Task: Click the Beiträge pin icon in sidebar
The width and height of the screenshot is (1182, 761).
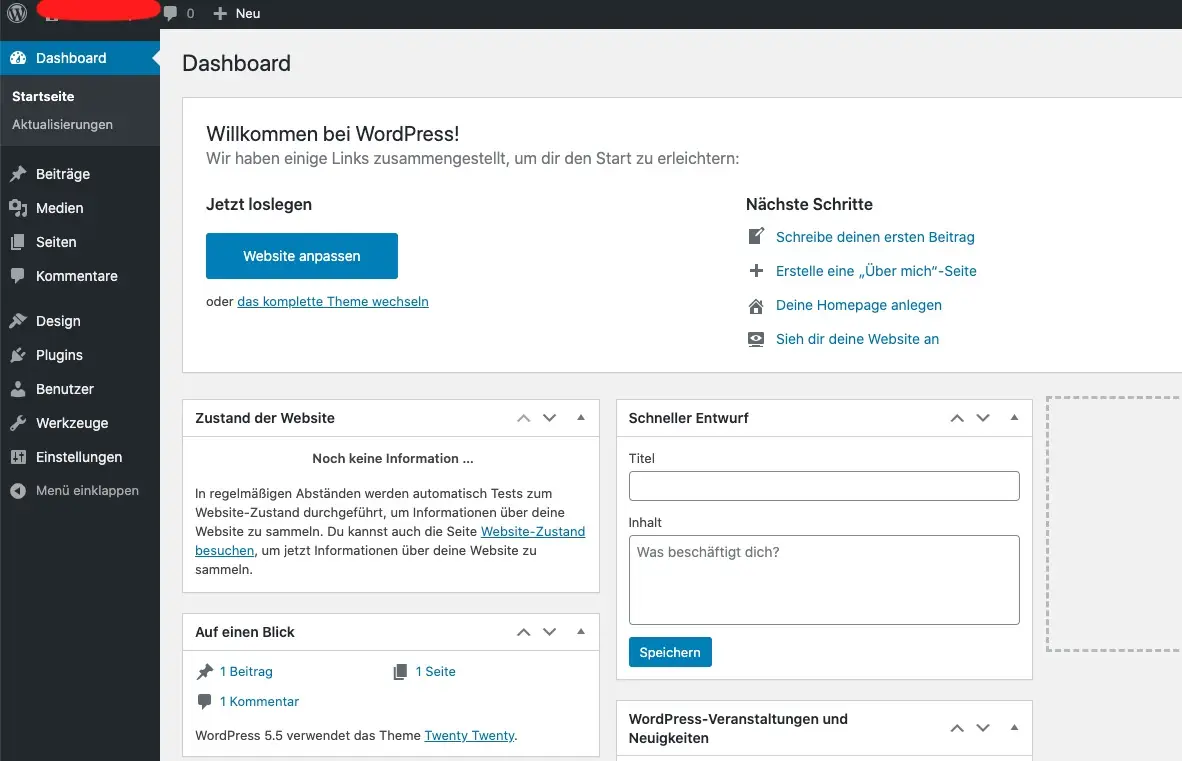Action: [18, 174]
